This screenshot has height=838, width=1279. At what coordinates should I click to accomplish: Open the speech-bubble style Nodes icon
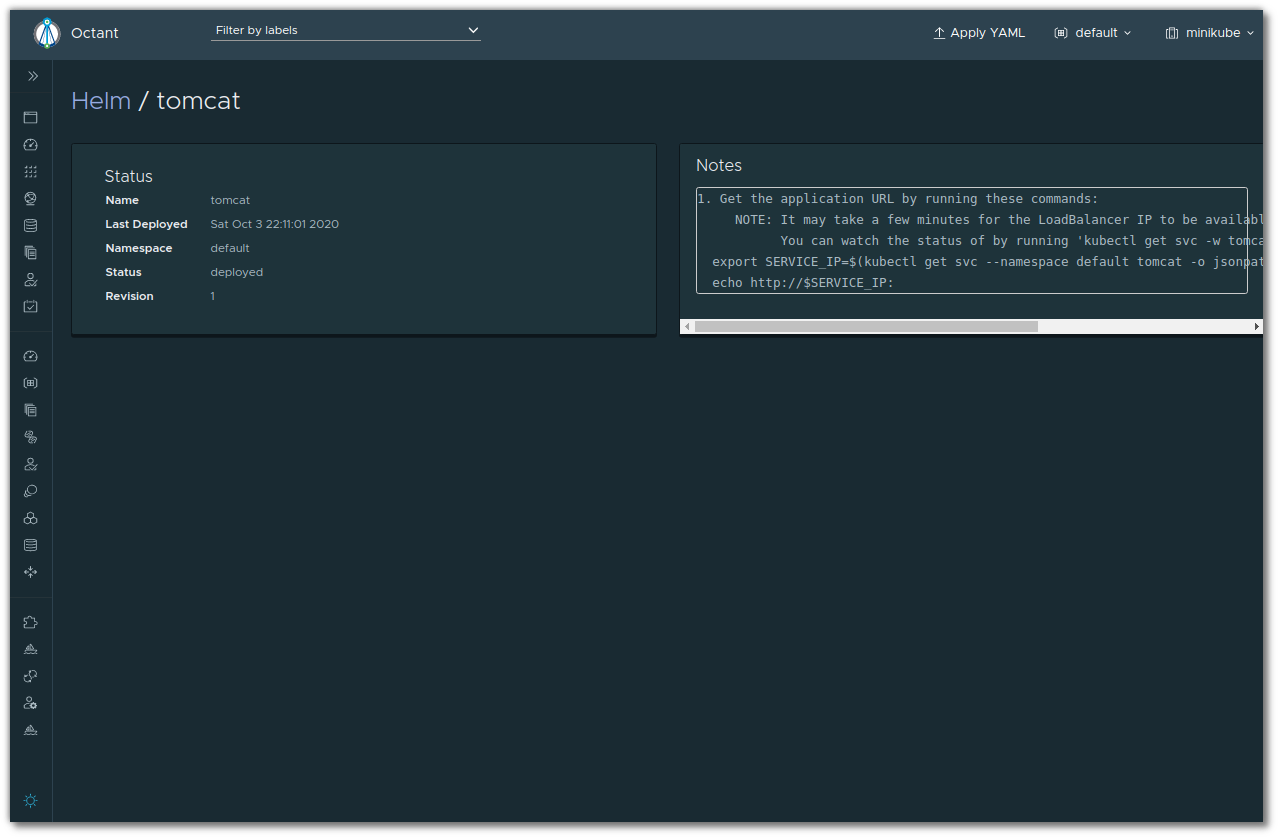pyautogui.click(x=31, y=491)
